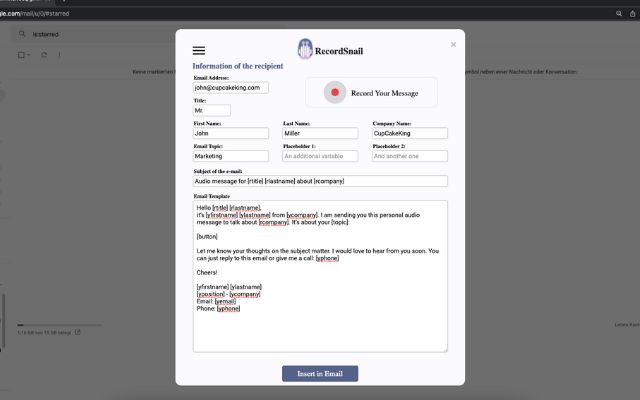Click the Email Topic field with Marketing
The width and height of the screenshot is (640, 400).
point(231,156)
